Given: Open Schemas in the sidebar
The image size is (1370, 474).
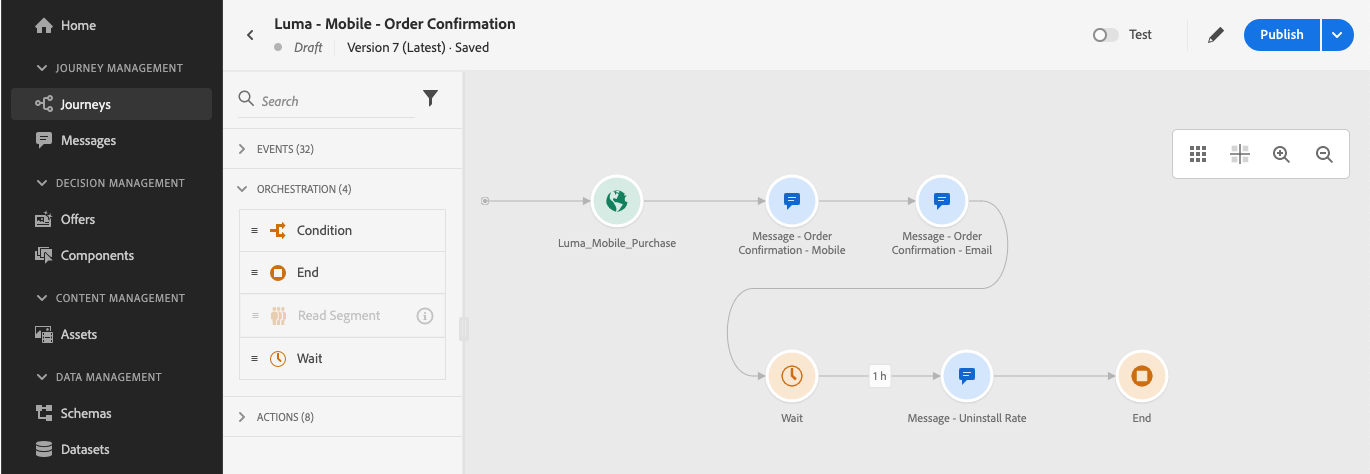Looking at the screenshot, I should (x=111, y=413).
